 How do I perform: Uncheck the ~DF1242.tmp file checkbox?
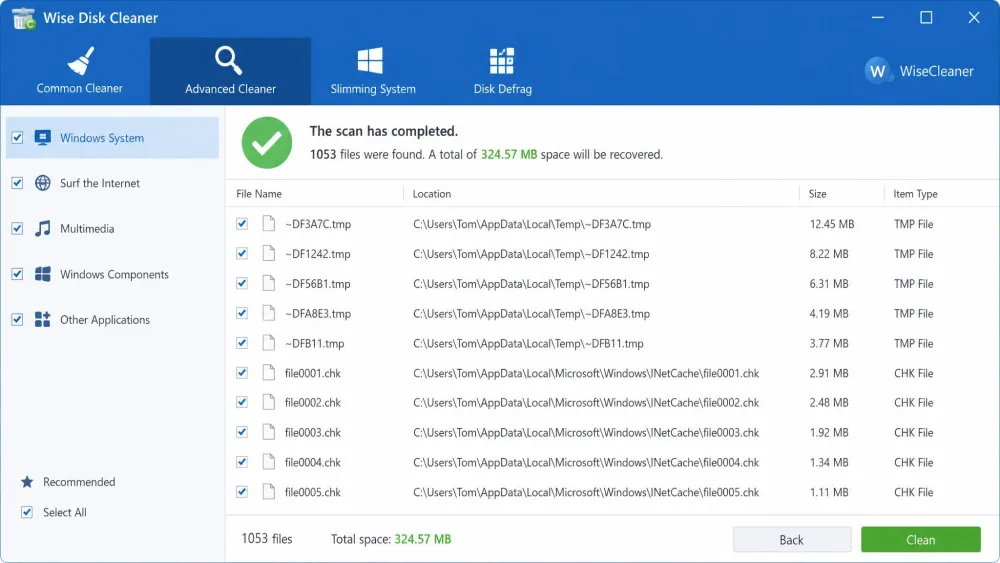(x=242, y=254)
